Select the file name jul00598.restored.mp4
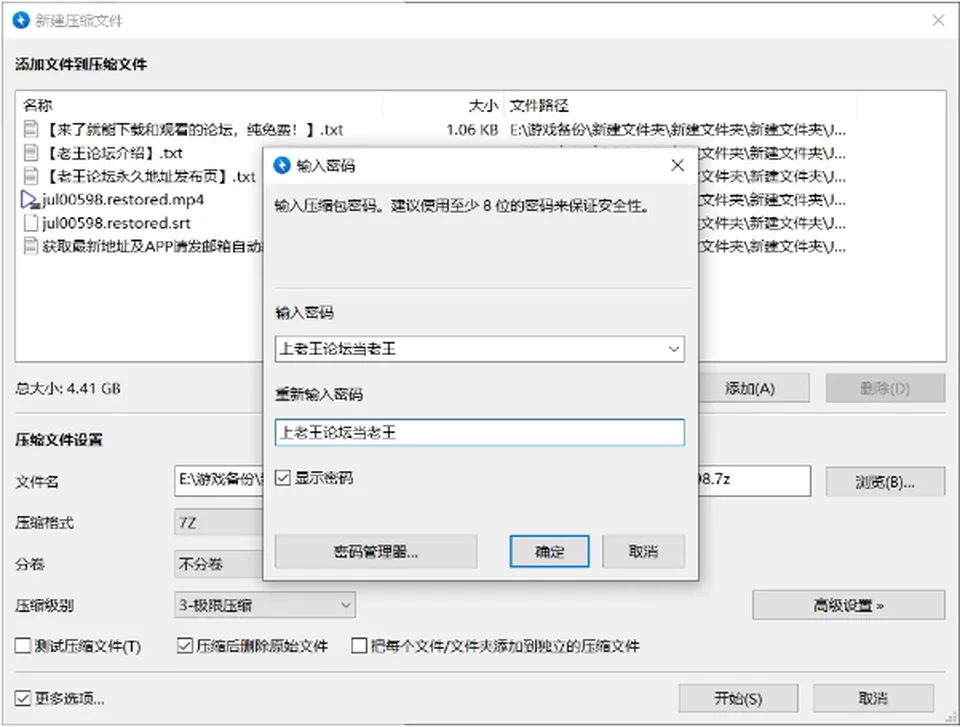 click(123, 200)
